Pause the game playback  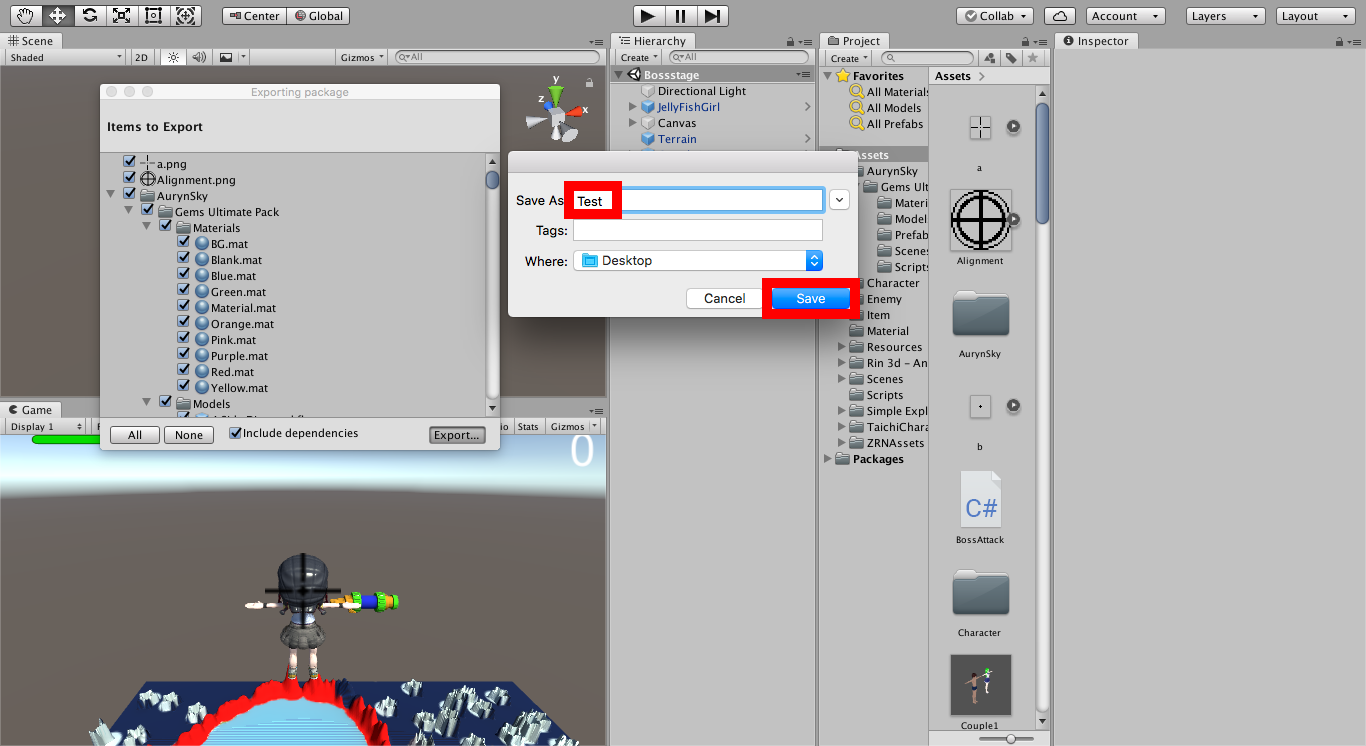tap(680, 16)
